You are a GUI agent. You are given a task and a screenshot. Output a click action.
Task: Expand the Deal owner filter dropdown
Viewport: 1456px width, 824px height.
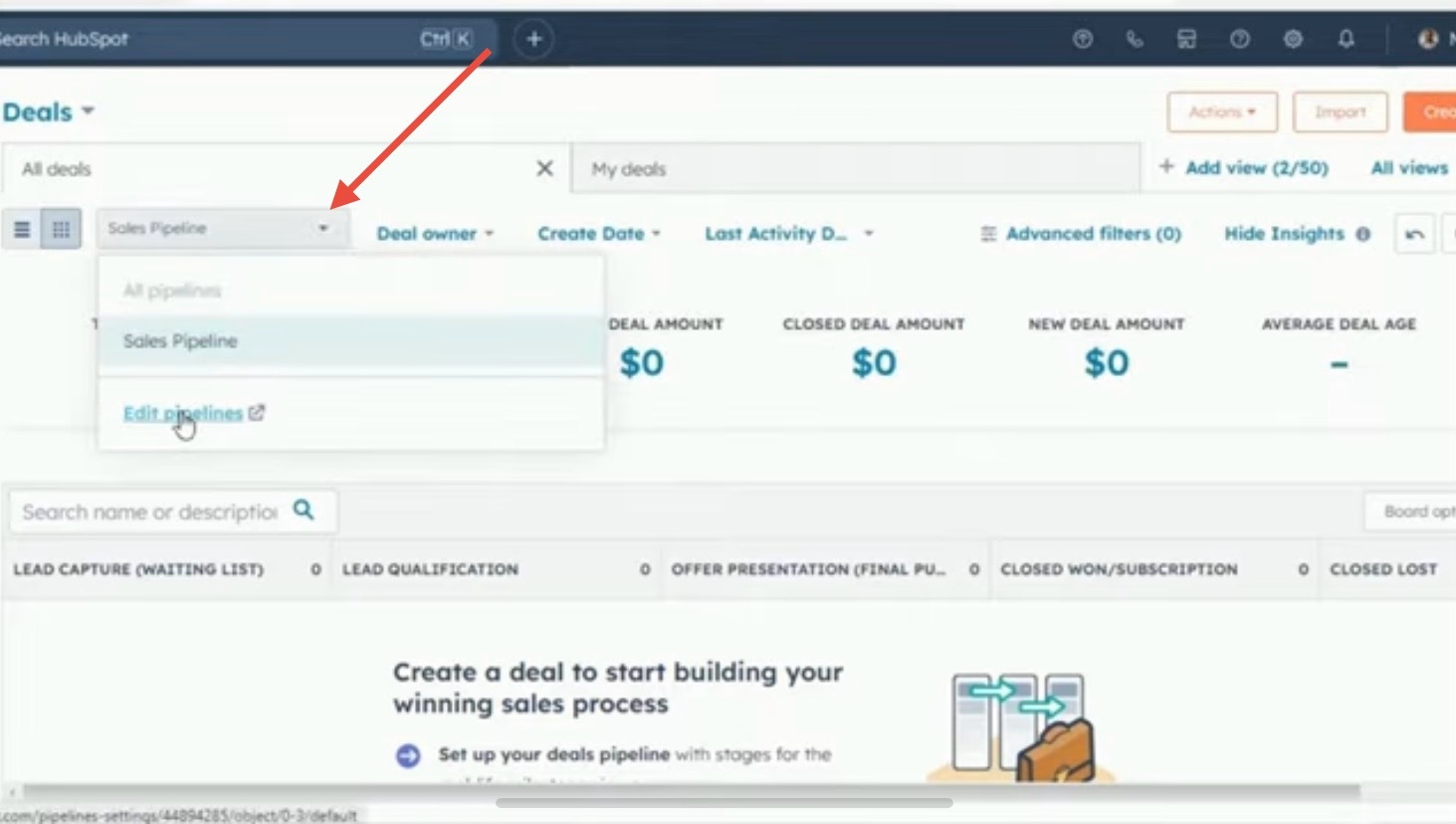click(x=435, y=234)
